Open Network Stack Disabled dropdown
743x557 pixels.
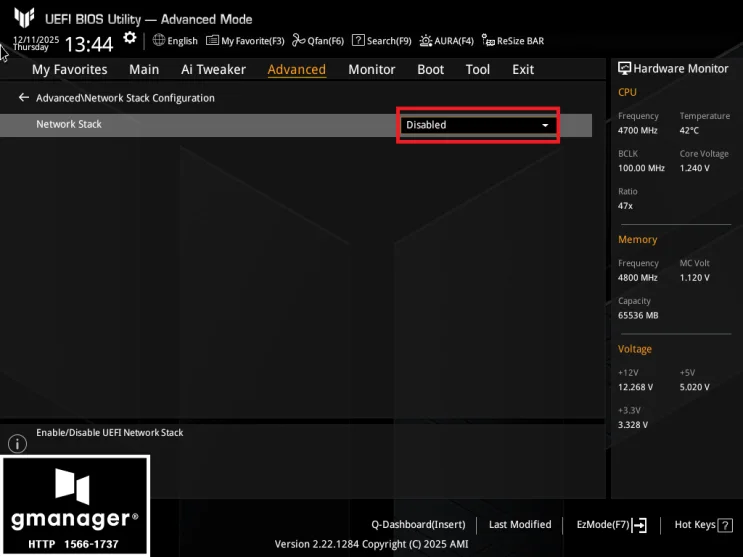tap(478, 125)
